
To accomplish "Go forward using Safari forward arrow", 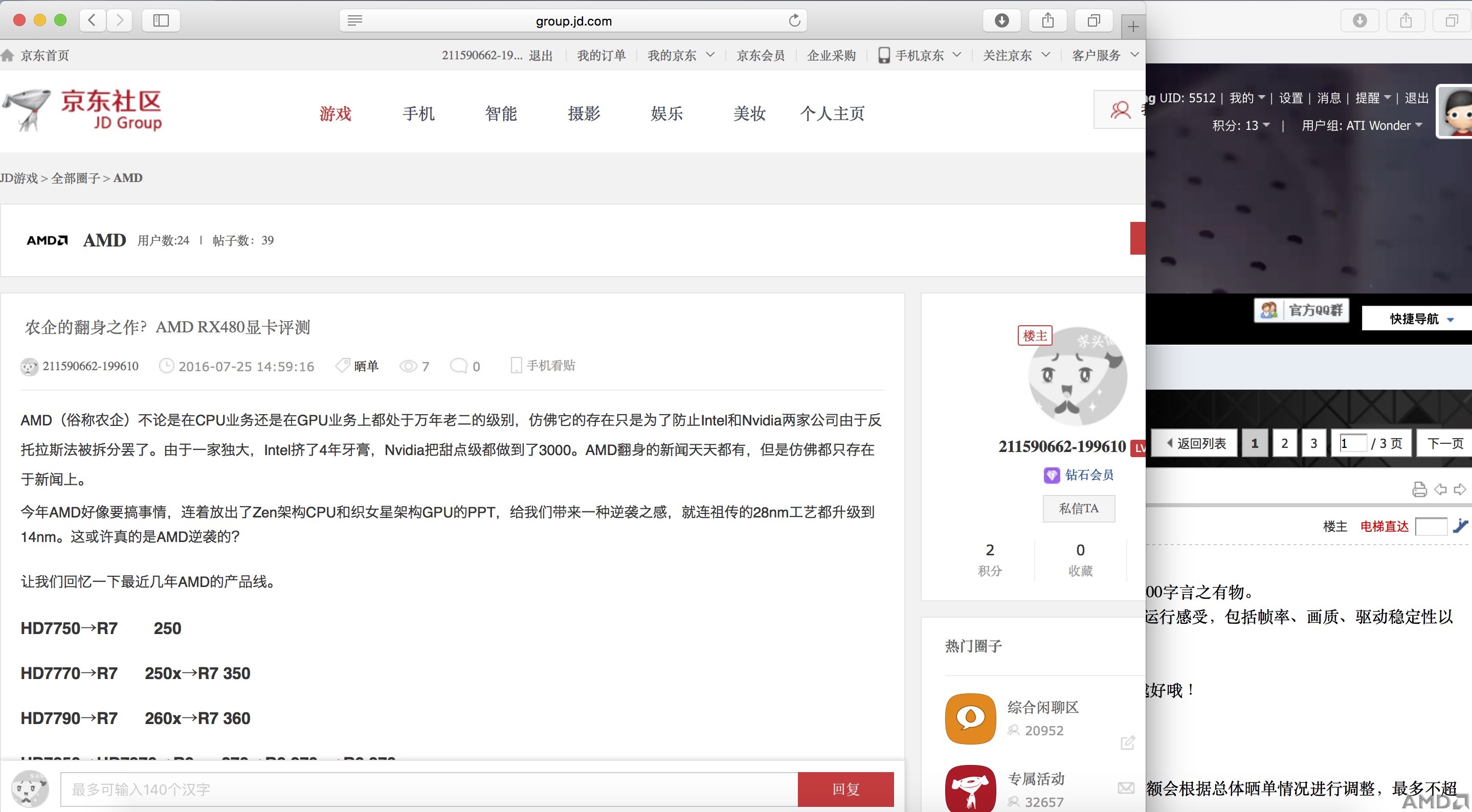I will click(x=119, y=20).
